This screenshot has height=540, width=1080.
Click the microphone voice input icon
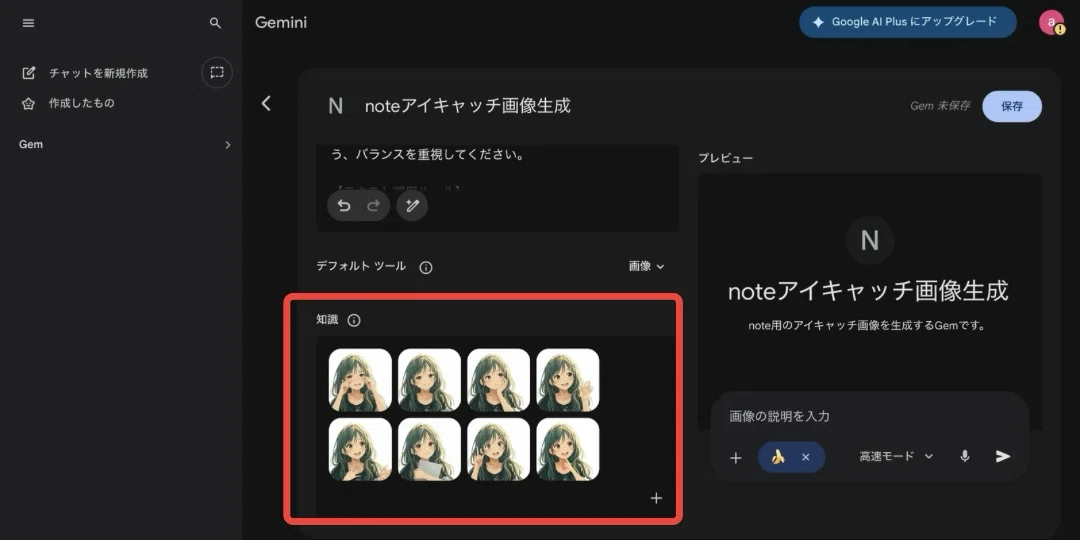(965, 457)
